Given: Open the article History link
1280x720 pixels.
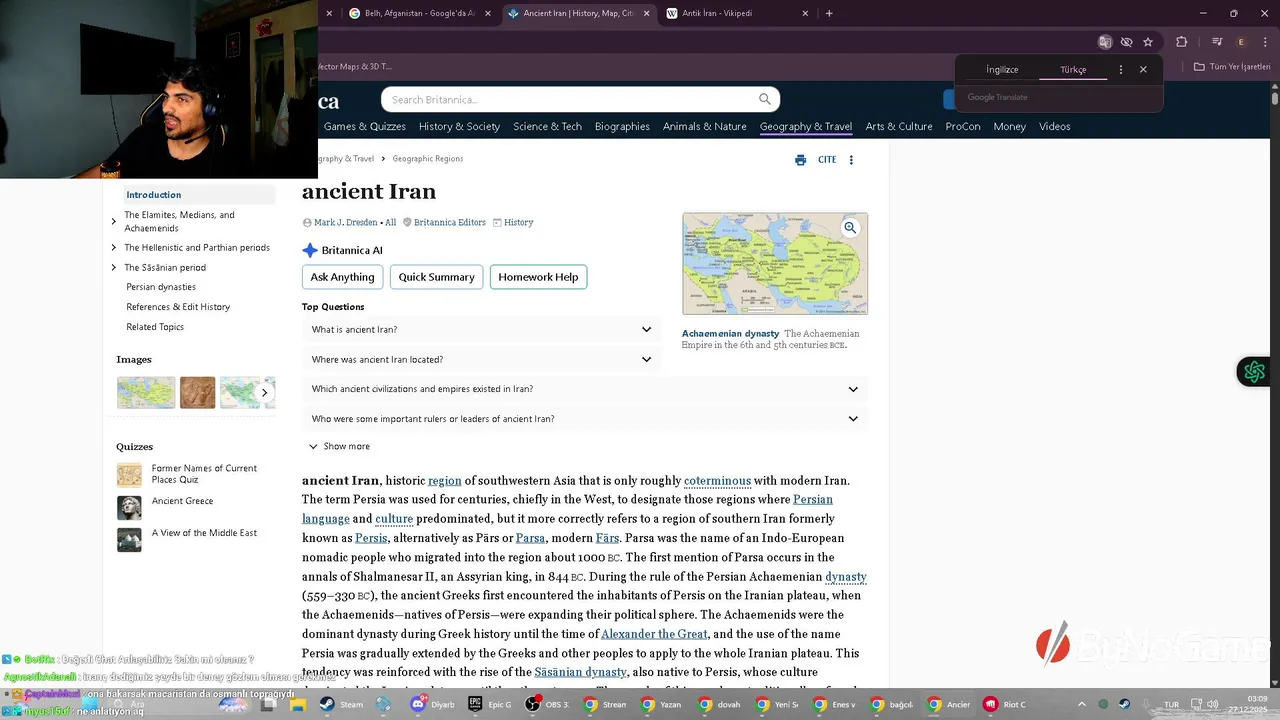Looking at the screenshot, I should coord(518,222).
